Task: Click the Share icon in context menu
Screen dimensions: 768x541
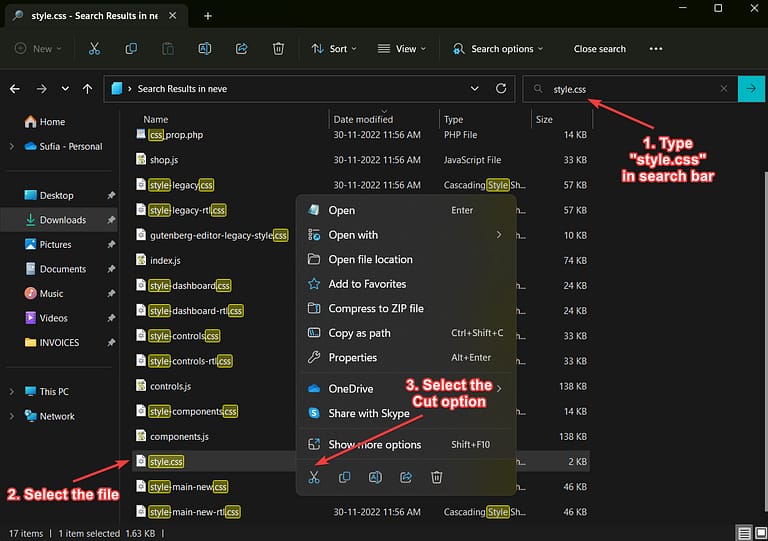Action: [406, 478]
